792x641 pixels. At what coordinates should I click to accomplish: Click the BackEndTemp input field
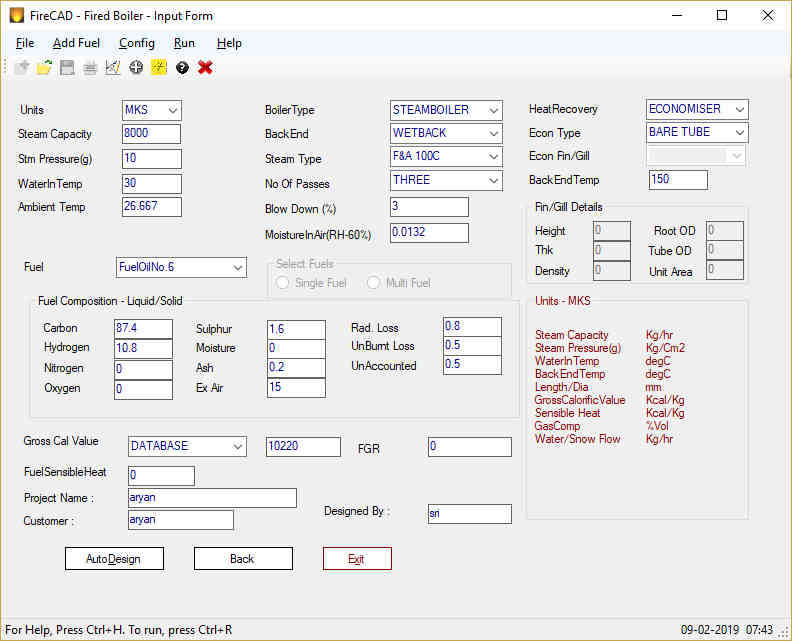tap(678, 179)
